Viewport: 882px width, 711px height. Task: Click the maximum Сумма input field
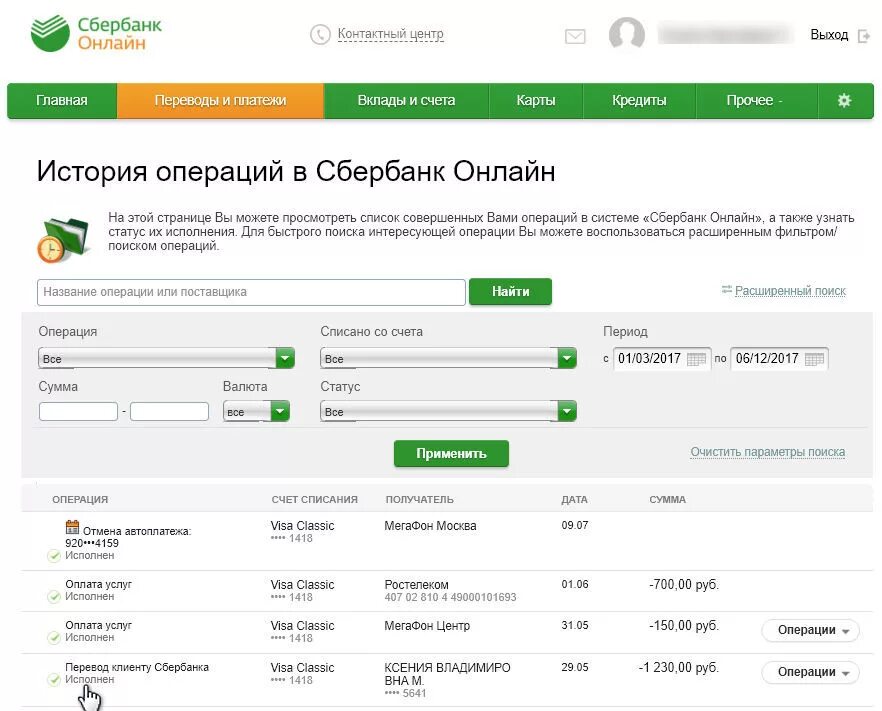(x=169, y=411)
